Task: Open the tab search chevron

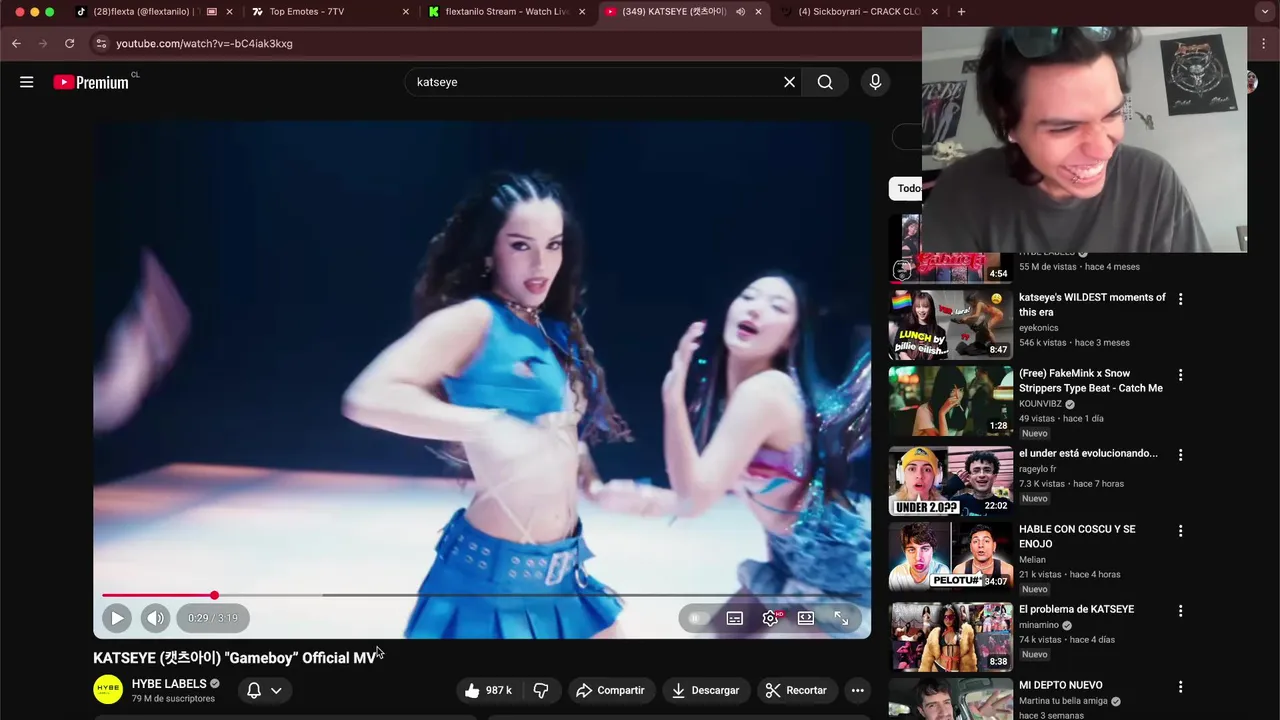Action: tap(1266, 12)
